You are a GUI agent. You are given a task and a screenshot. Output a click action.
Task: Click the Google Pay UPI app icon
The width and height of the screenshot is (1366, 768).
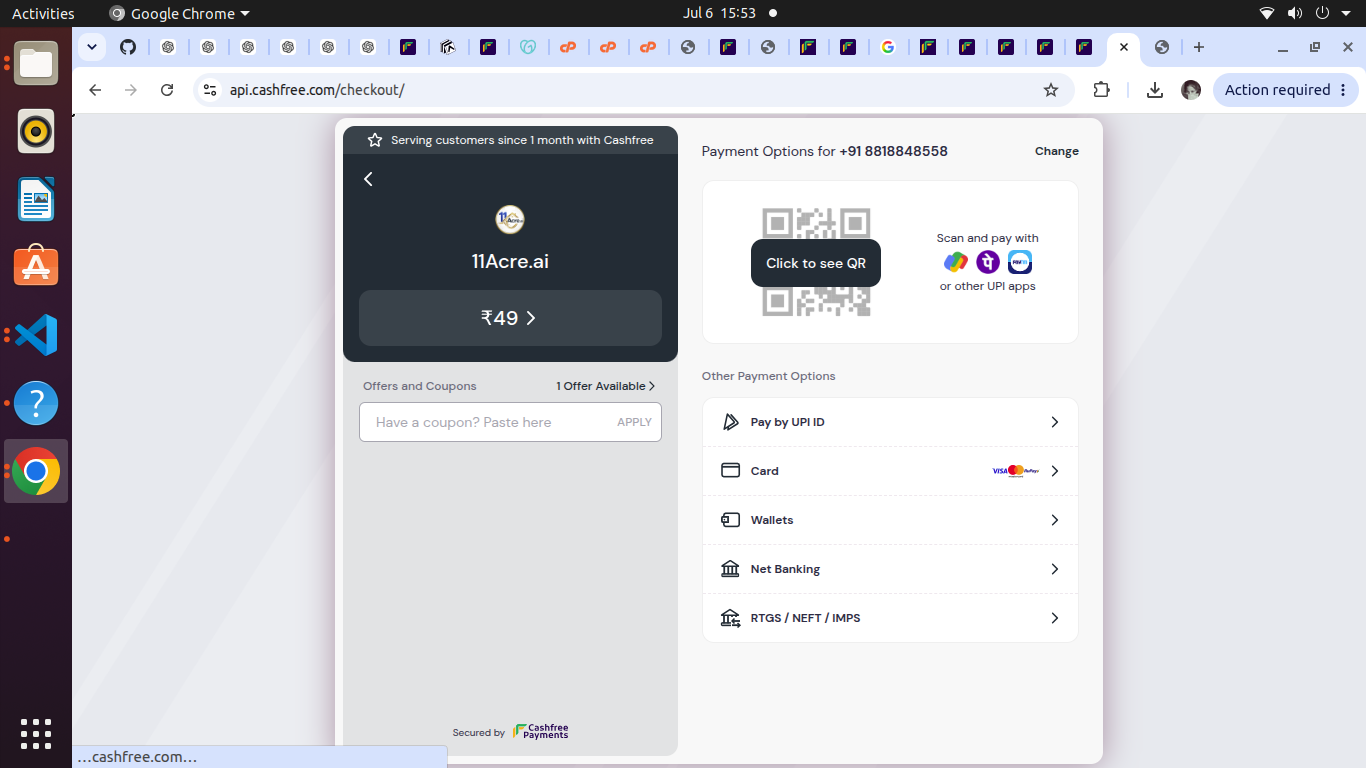tap(956, 262)
